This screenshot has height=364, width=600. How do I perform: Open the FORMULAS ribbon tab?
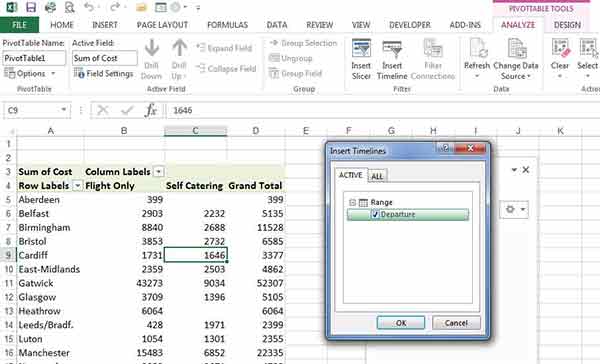pyautogui.click(x=227, y=25)
